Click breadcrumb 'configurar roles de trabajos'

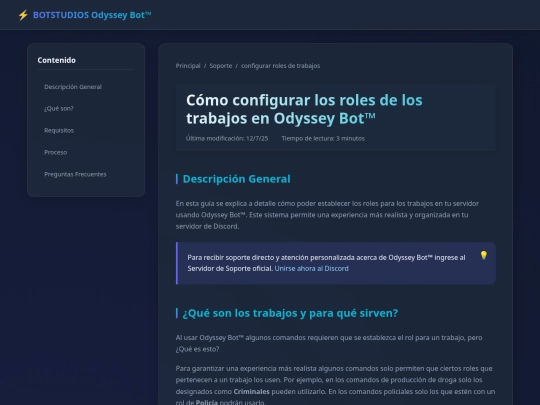tap(280, 66)
